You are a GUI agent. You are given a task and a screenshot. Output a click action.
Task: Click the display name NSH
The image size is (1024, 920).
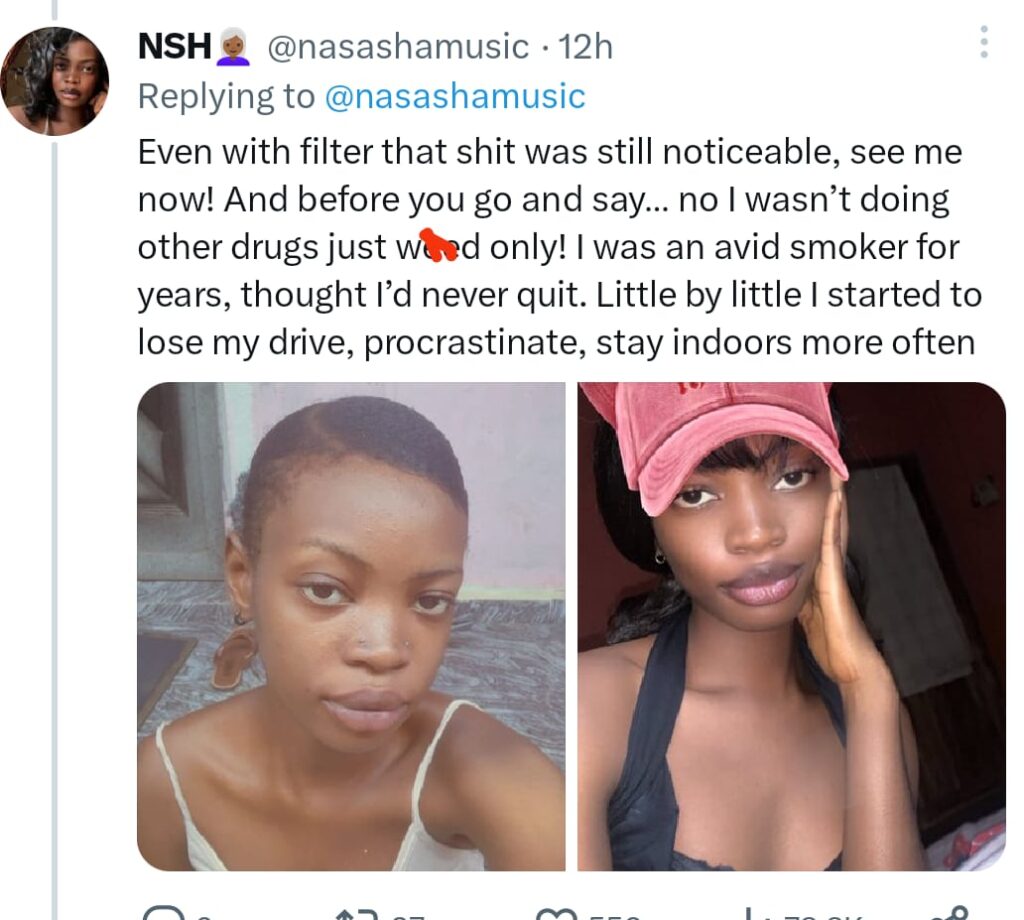tap(173, 46)
